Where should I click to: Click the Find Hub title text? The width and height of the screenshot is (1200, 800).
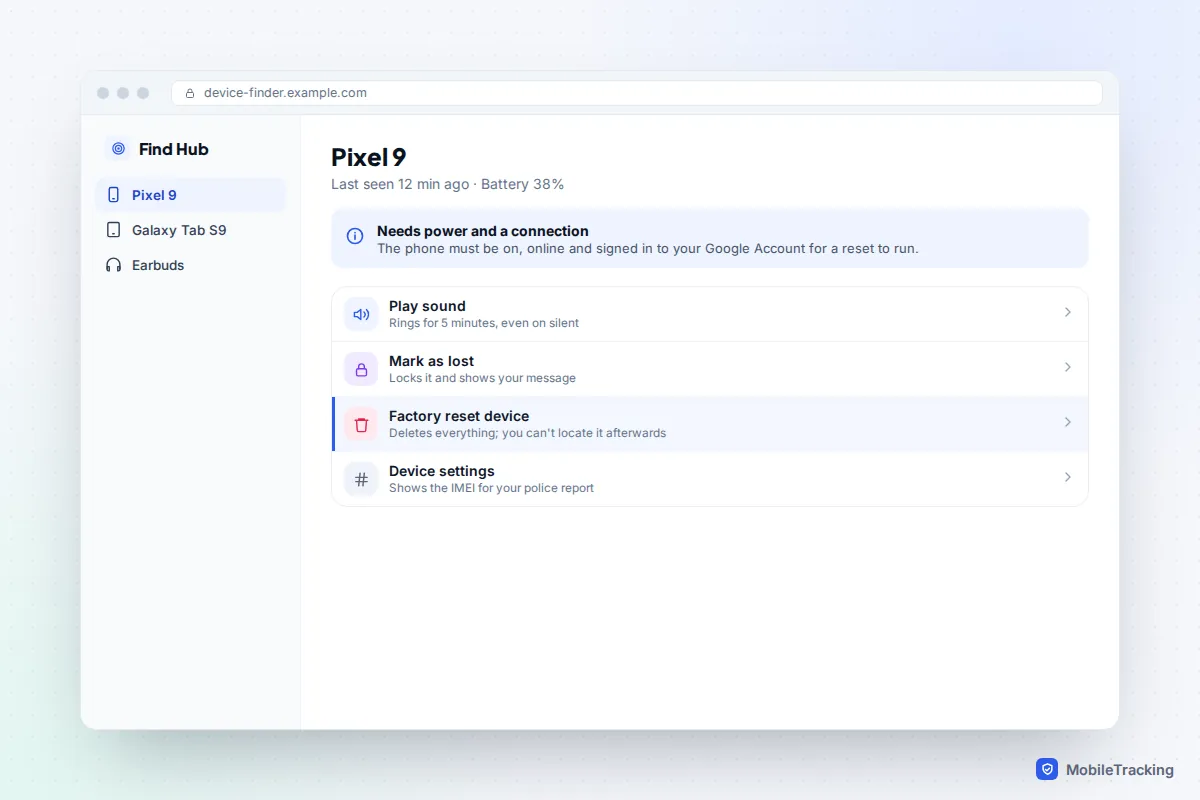point(174,149)
